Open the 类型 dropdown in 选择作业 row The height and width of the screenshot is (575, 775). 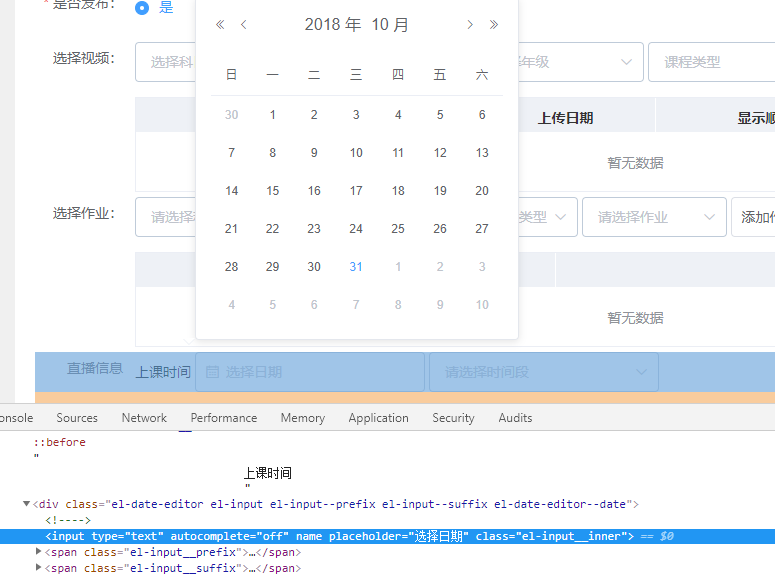(547, 217)
